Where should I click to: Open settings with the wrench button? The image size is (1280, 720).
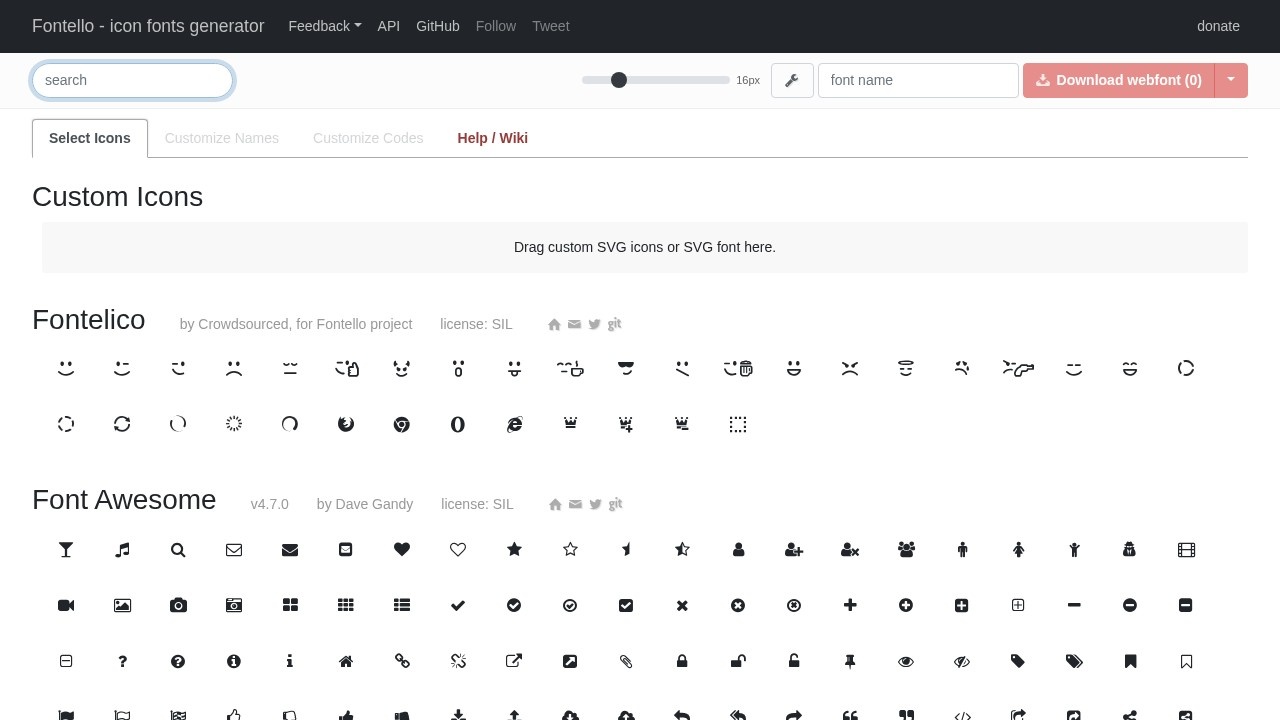[x=792, y=80]
